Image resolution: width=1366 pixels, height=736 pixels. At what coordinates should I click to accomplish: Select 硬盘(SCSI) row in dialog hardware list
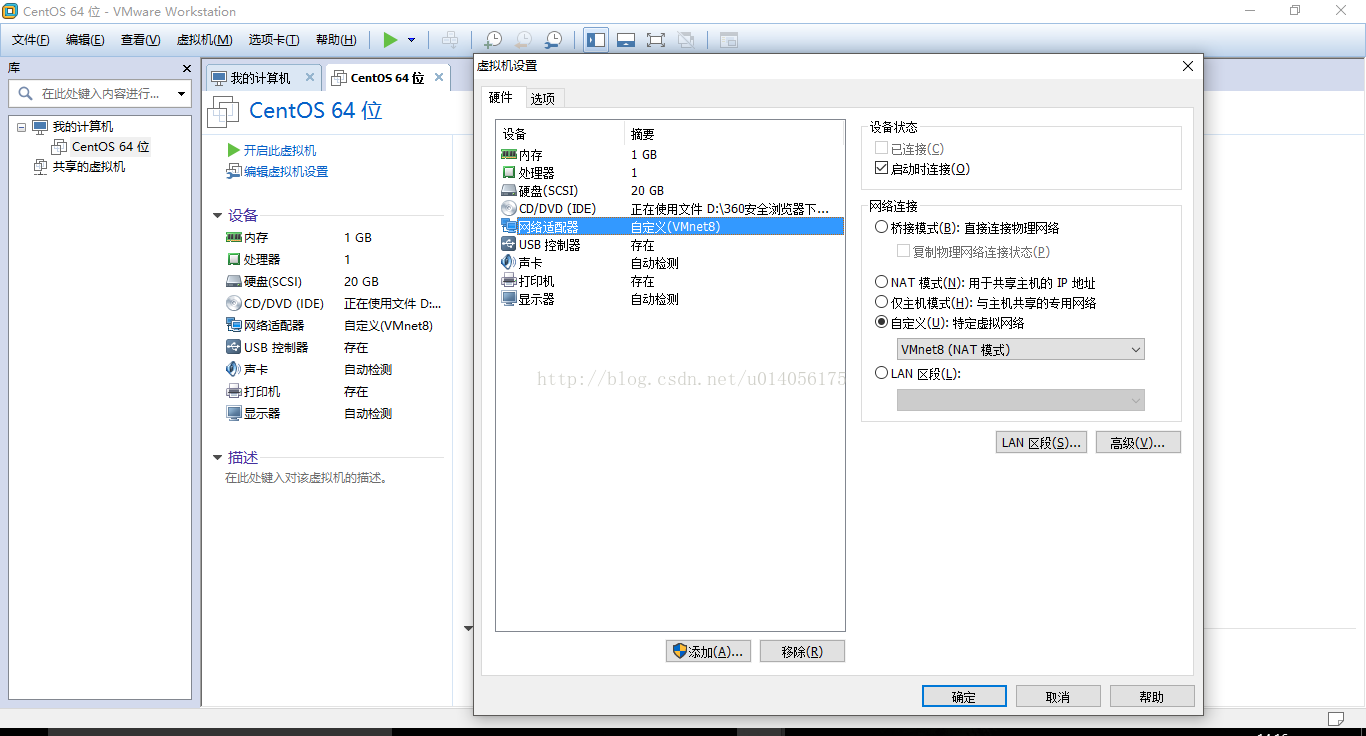[x=670, y=191]
